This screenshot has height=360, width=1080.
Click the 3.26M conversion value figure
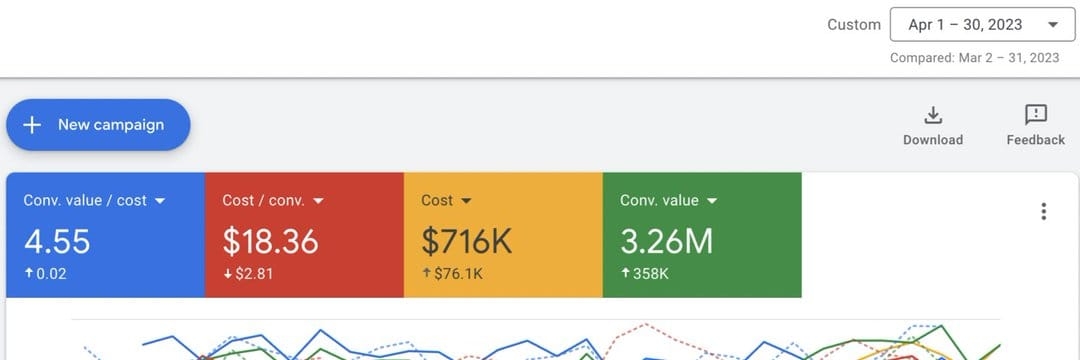tap(667, 242)
